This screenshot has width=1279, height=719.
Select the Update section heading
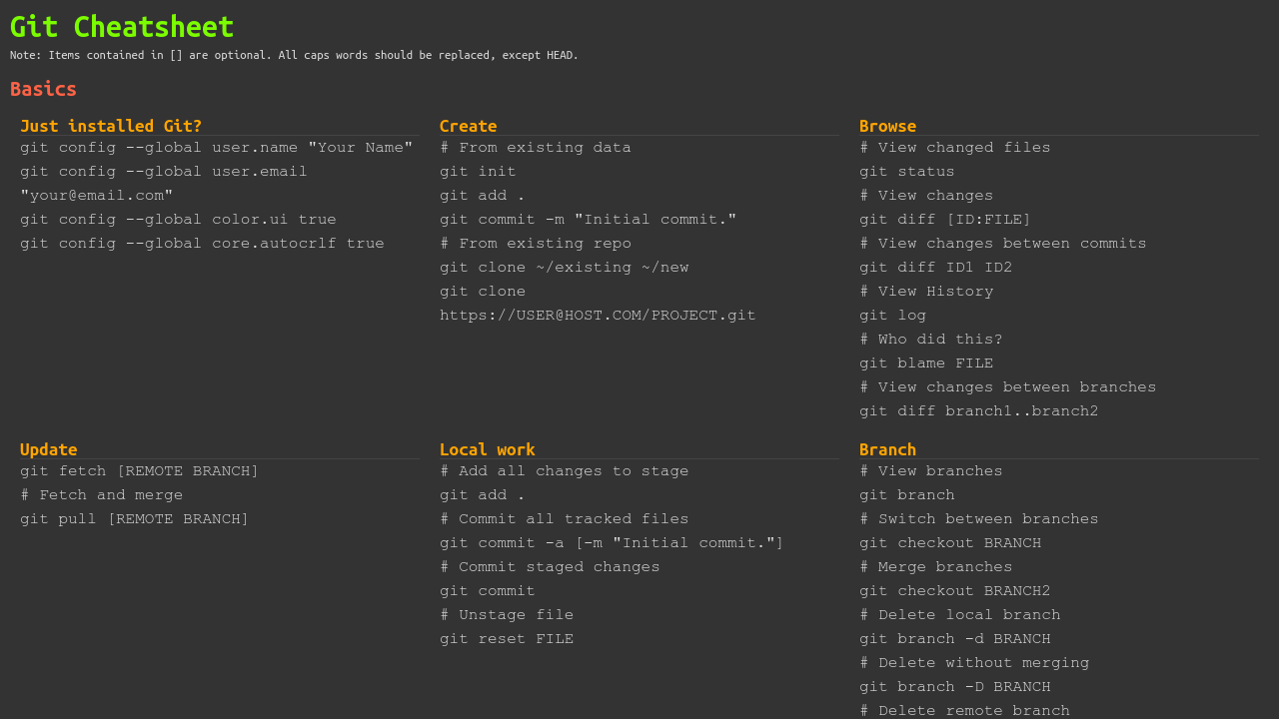tap(48, 450)
